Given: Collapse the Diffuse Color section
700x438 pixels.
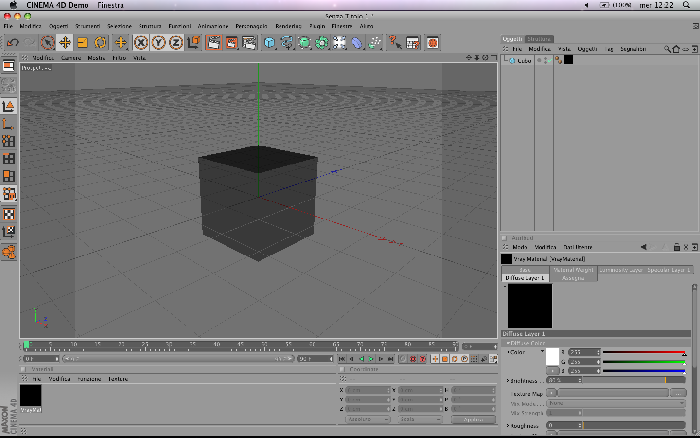Looking at the screenshot, I should click(x=508, y=343).
